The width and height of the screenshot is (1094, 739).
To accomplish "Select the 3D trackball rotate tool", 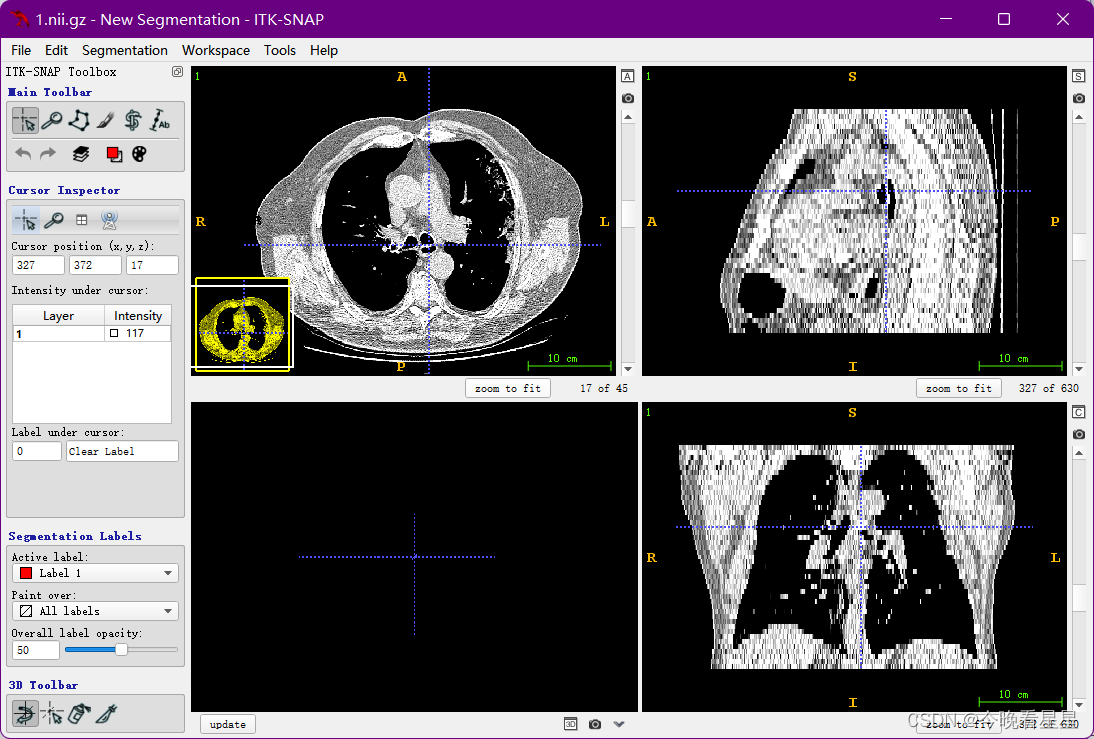I will point(25,713).
